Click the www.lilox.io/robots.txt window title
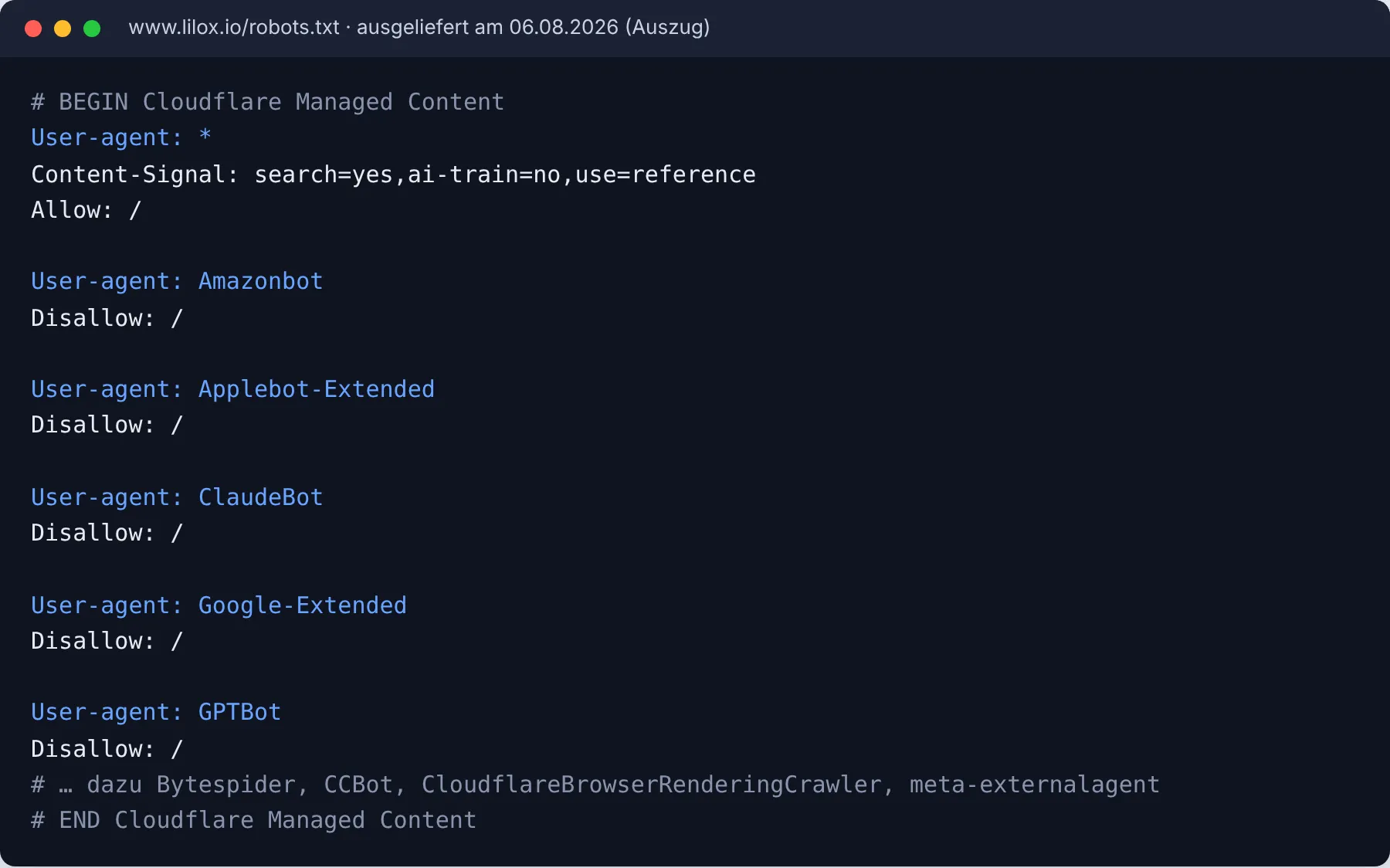This screenshot has height=868, width=1390. tap(419, 27)
